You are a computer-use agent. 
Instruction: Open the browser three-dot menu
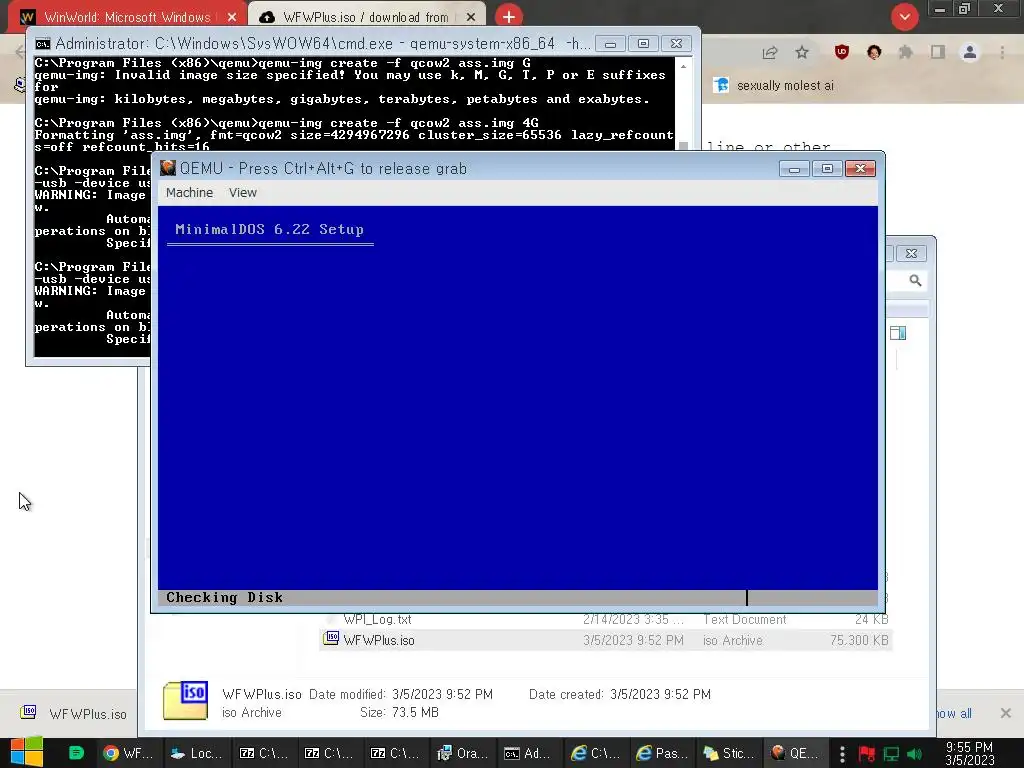click(1002, 52)
